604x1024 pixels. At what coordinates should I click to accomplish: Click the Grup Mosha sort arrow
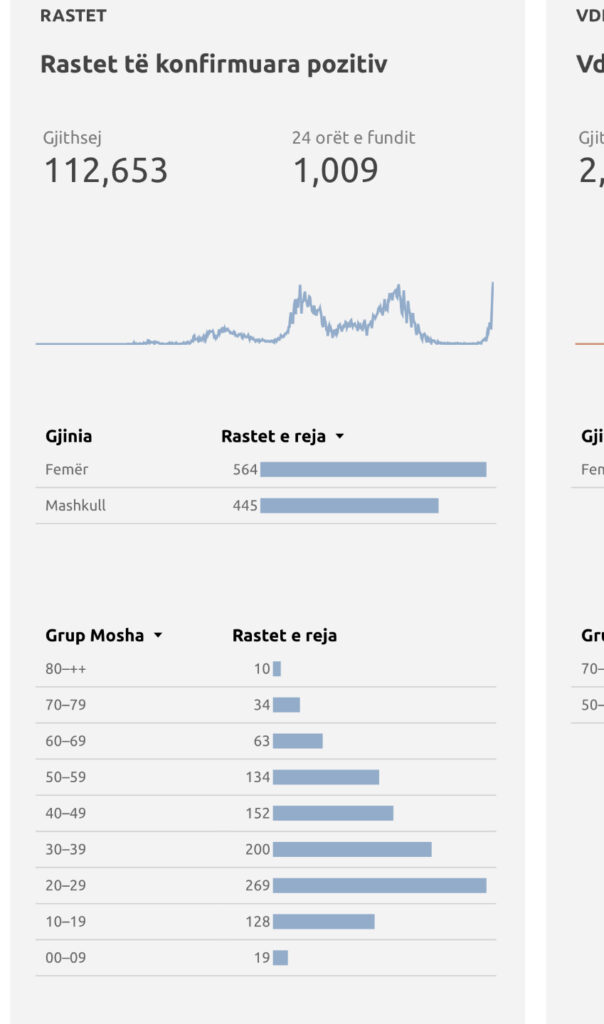[158, 635]
